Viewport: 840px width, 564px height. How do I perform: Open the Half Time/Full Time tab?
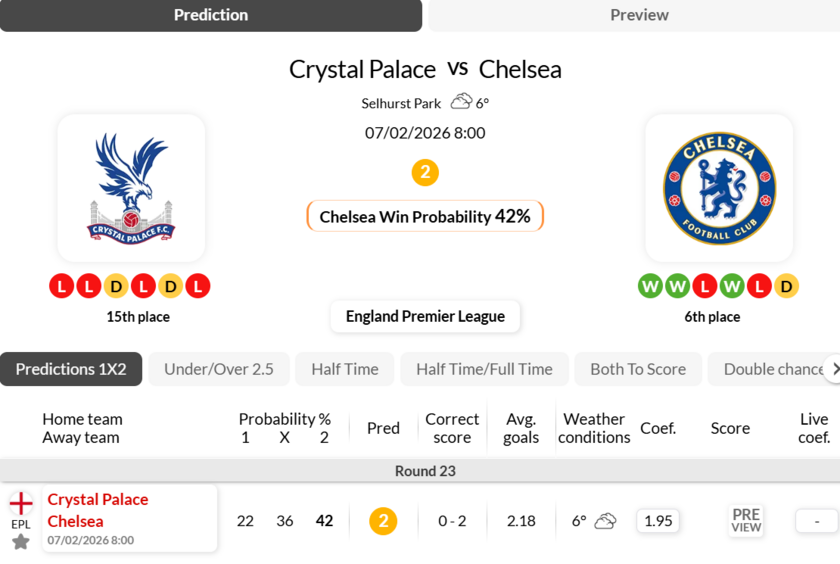click(x=484, y=369)
